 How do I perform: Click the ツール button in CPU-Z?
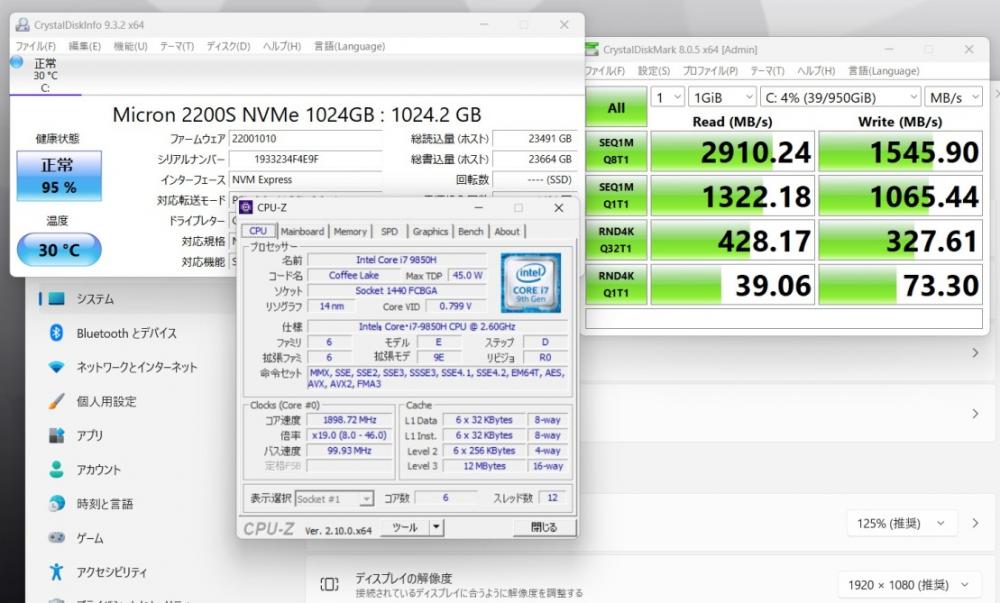[405, 527]
